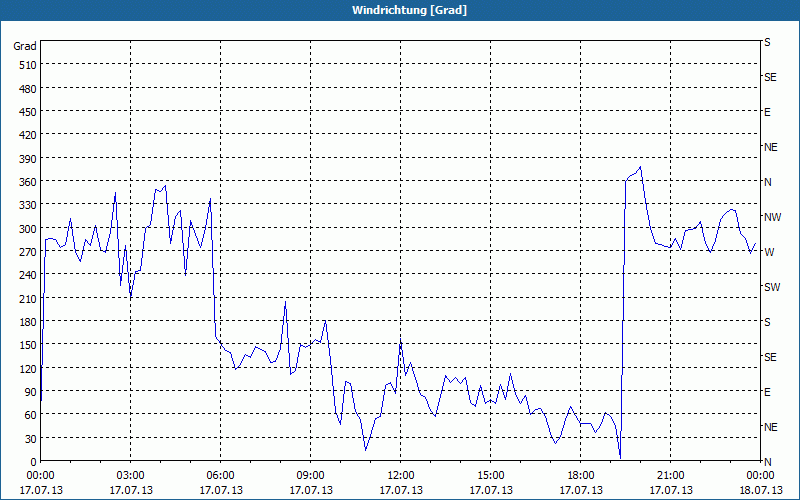Select the 150 y-axis value
800x500 pixels.
pos(28,345)
